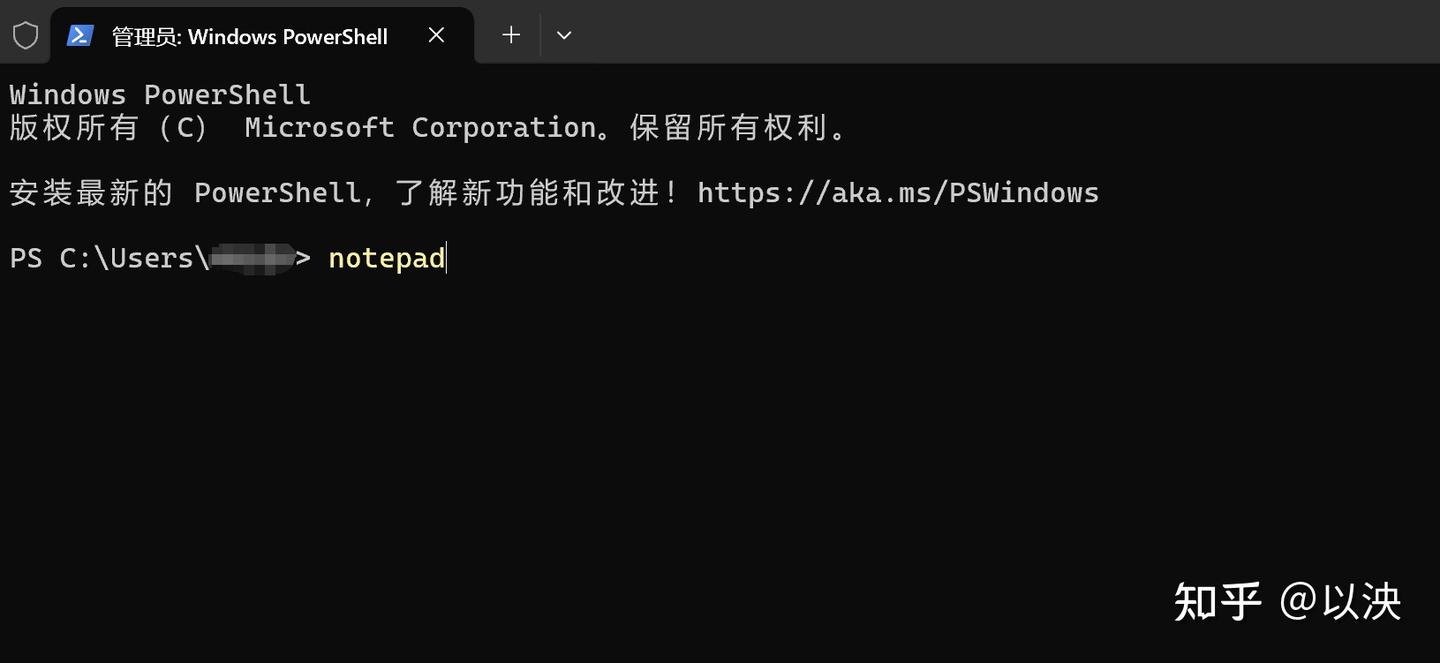Click the close icon on the active tab

[x=436, y=35]
